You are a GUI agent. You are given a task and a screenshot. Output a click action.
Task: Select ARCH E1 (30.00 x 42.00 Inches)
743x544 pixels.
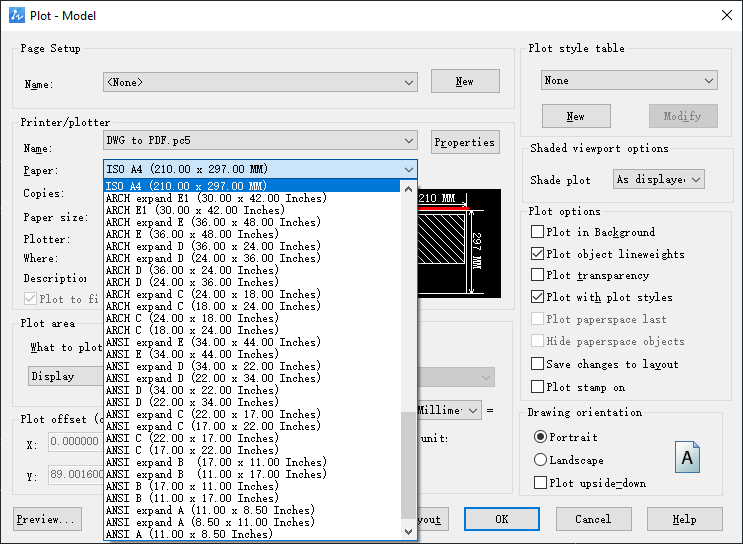(x=252, y=210)
